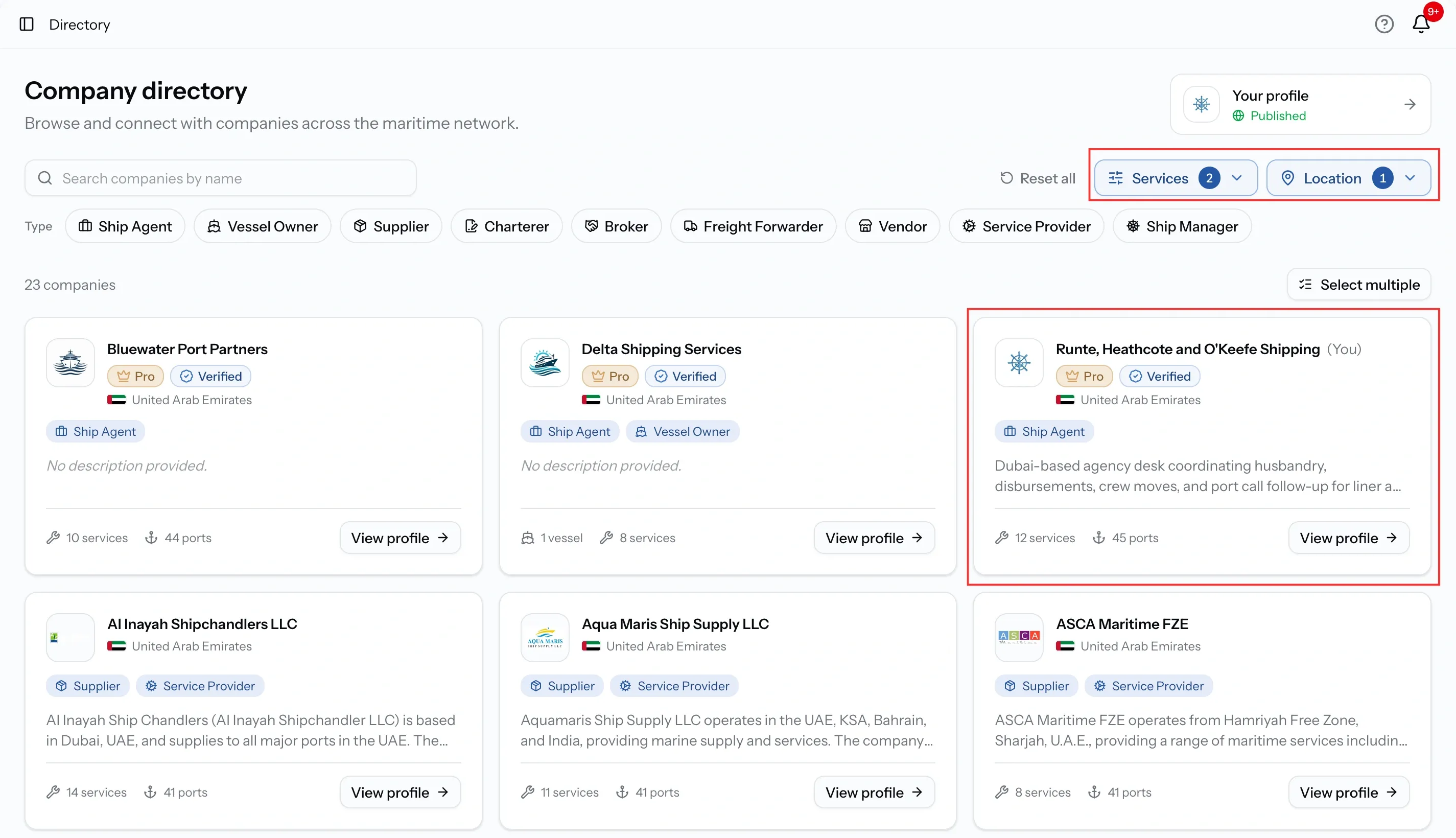
Task: Click the ASCA Maritime FZE logo
Action: (1019, 637)
